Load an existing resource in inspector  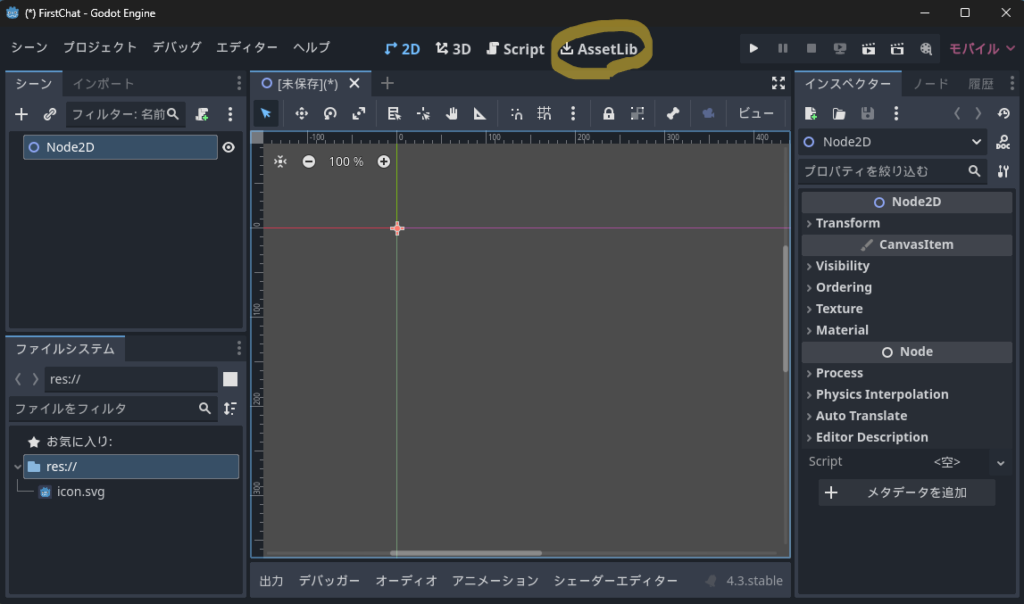pos(839,114)
